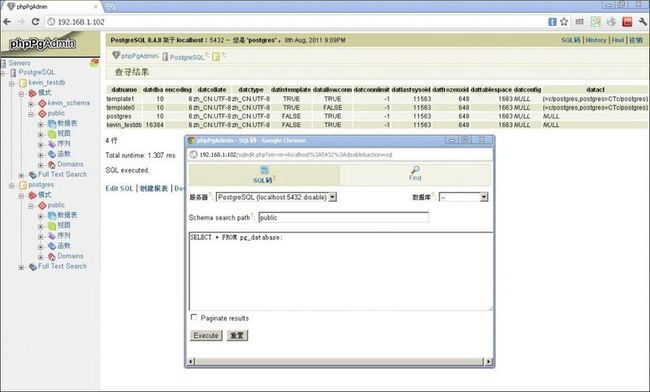Click the refresh icon beside Servers in tree

pyautogui.click(x=94, y=63)
